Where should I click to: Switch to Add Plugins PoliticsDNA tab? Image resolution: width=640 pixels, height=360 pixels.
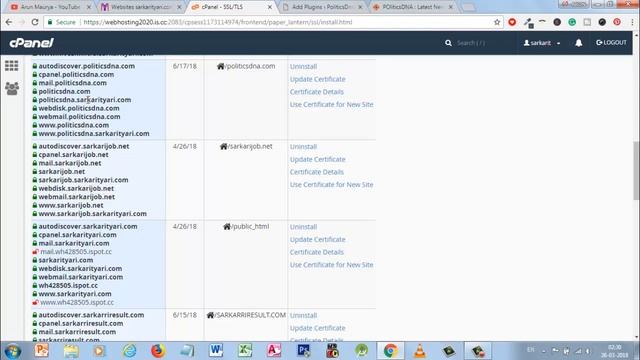(x=322, y=7)
